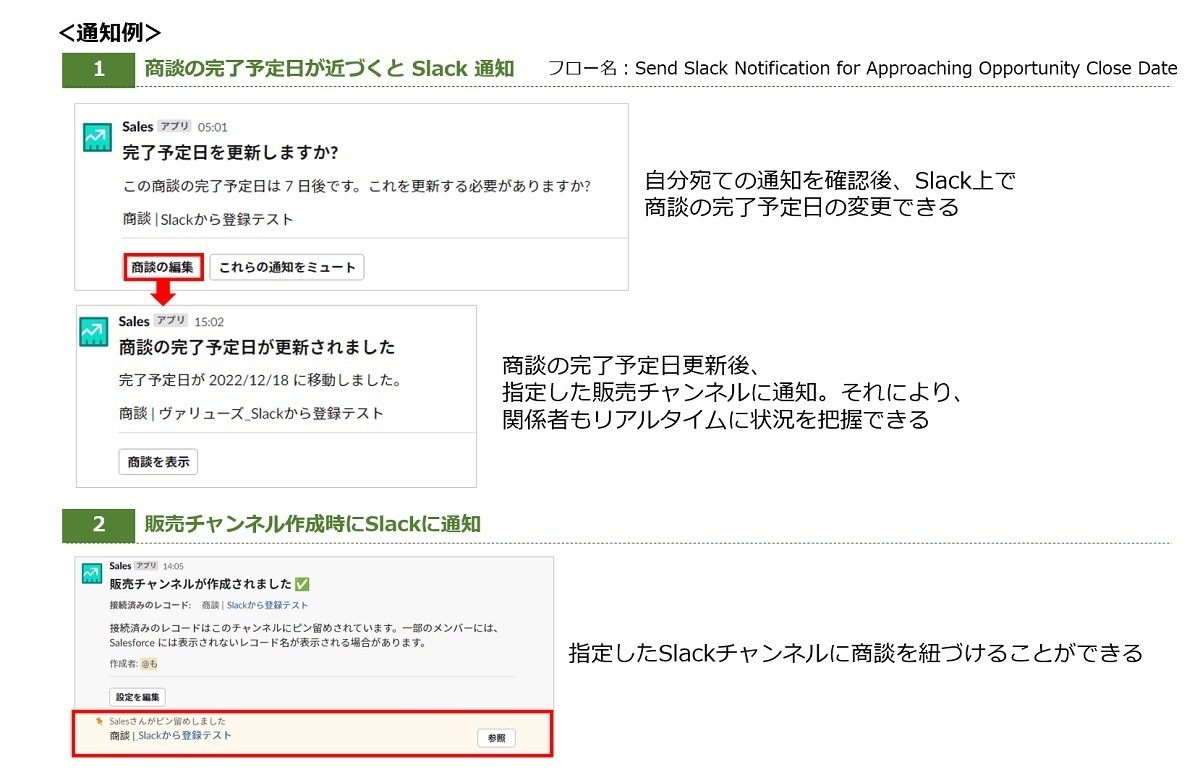Click the 商談の編集 button
1200x780 pixels.
click(x=164, y=267)
